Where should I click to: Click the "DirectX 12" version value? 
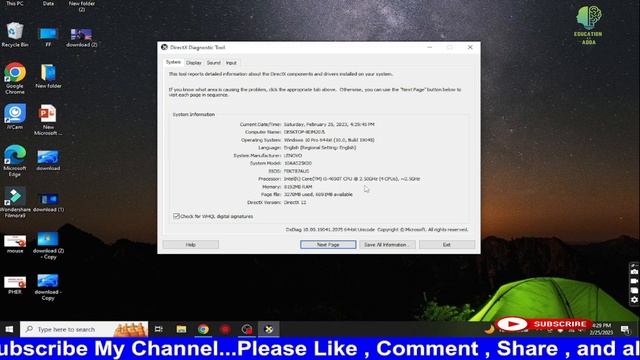[x=295, y=202]
